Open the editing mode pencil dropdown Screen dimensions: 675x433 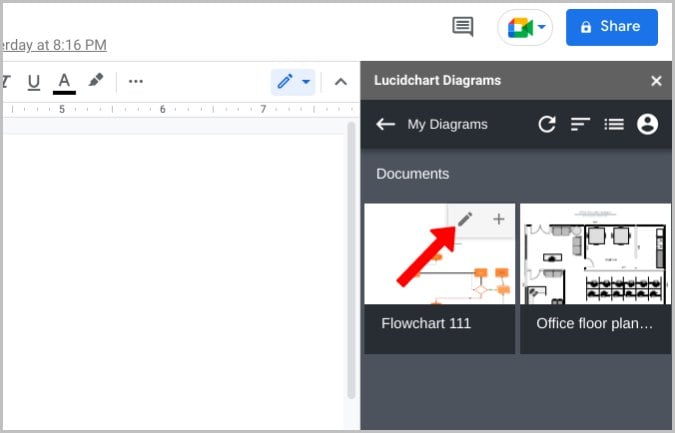293,82
